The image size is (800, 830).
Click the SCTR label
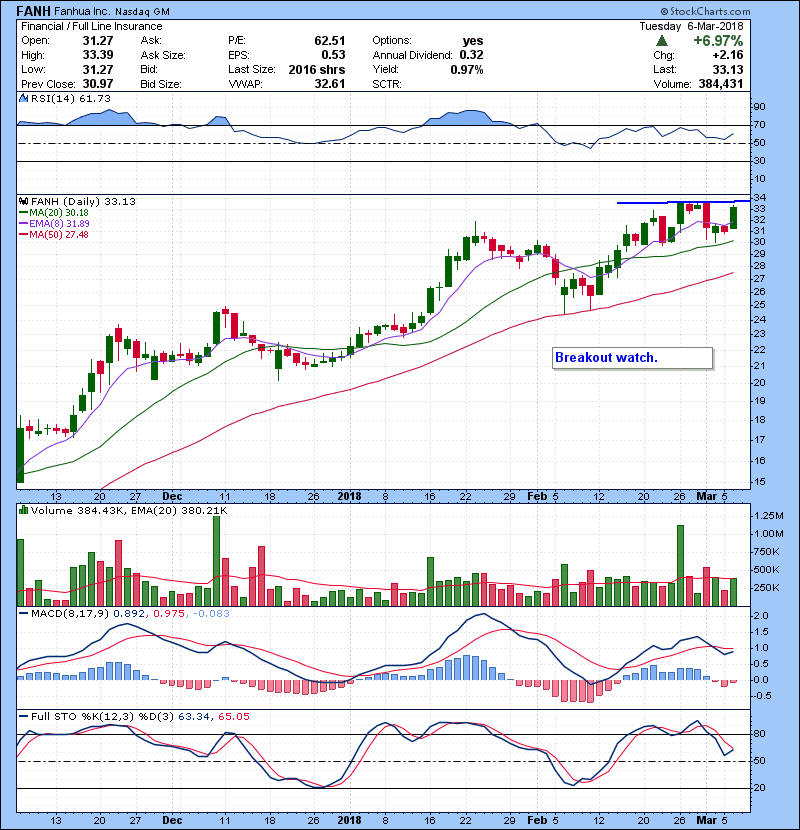pos(387,84)
